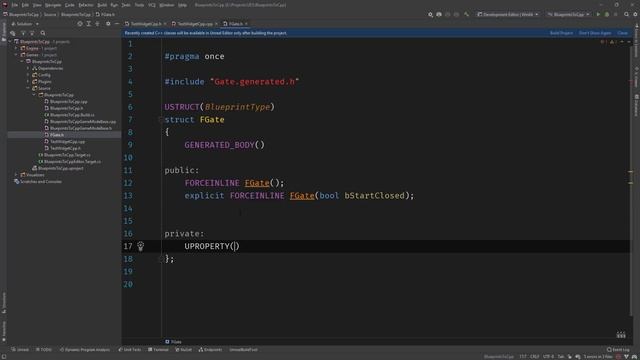Click the build hammer icon in toolbar
This screenshot has width=640, height=360.
coord(467,15)
